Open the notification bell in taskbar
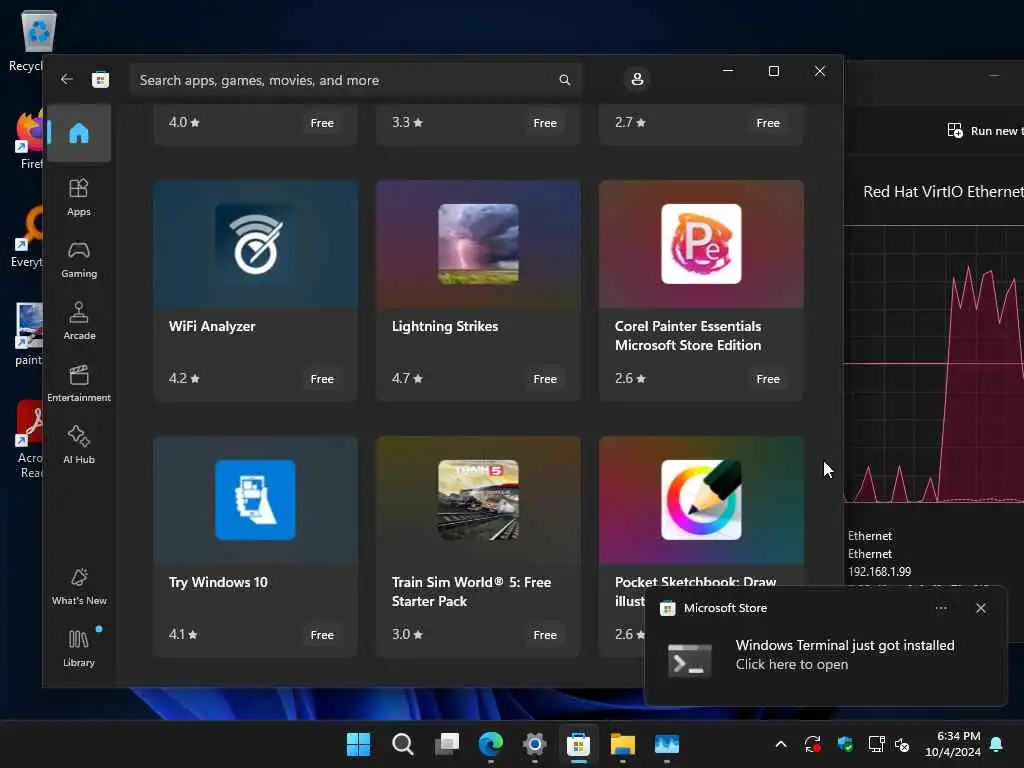Image resolution: width=1024 pixels, height=768 pixels. point(997,744)
